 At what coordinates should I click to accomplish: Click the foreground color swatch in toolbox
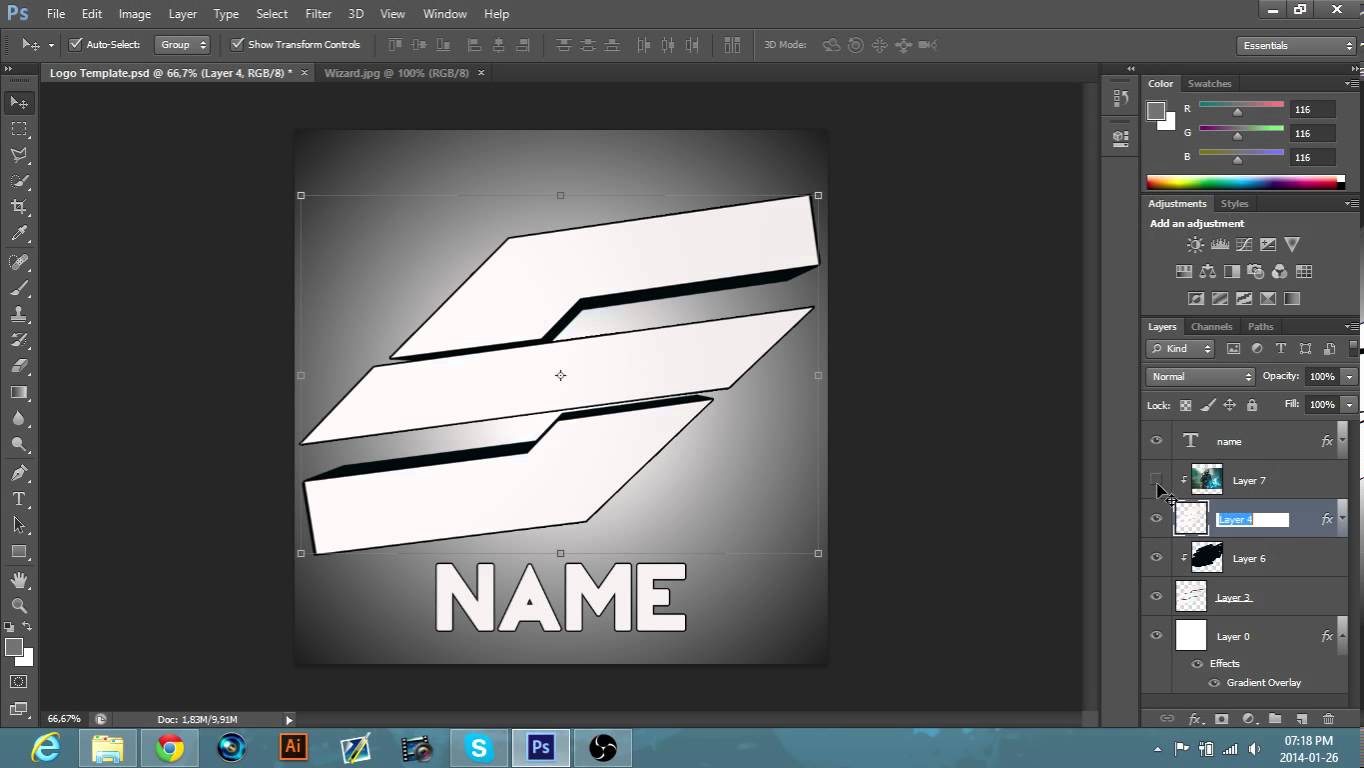pos(14,647)
